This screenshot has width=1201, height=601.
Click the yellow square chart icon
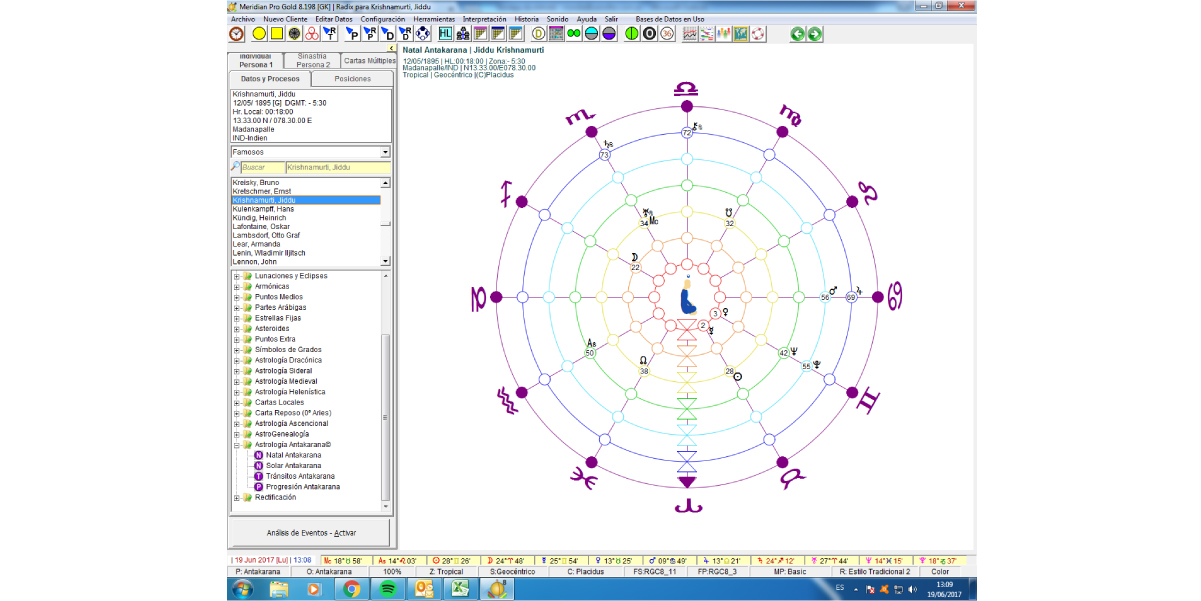click(276, 34)
